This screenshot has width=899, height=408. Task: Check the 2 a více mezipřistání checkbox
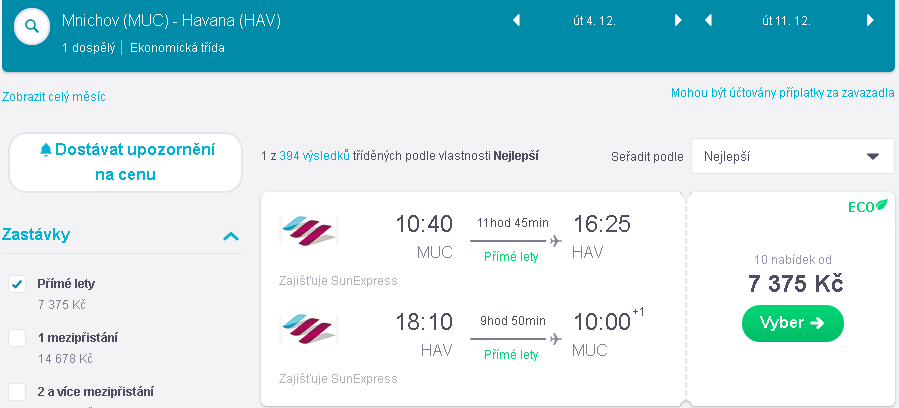coord(17,393)
